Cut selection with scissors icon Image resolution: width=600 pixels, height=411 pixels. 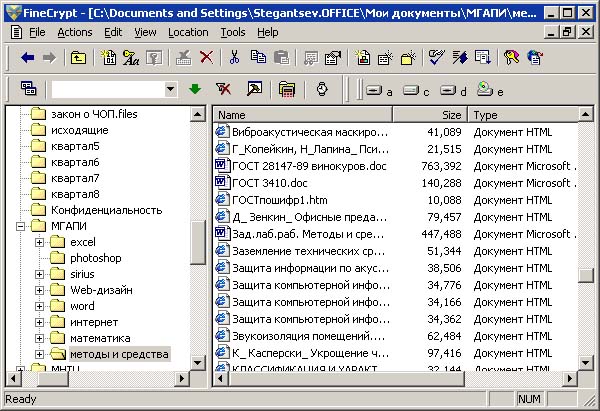[x=234, y=58]
